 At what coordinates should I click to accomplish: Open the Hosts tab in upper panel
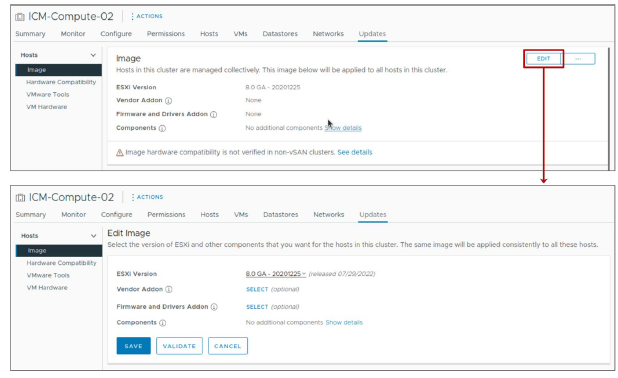pos(209,34)
